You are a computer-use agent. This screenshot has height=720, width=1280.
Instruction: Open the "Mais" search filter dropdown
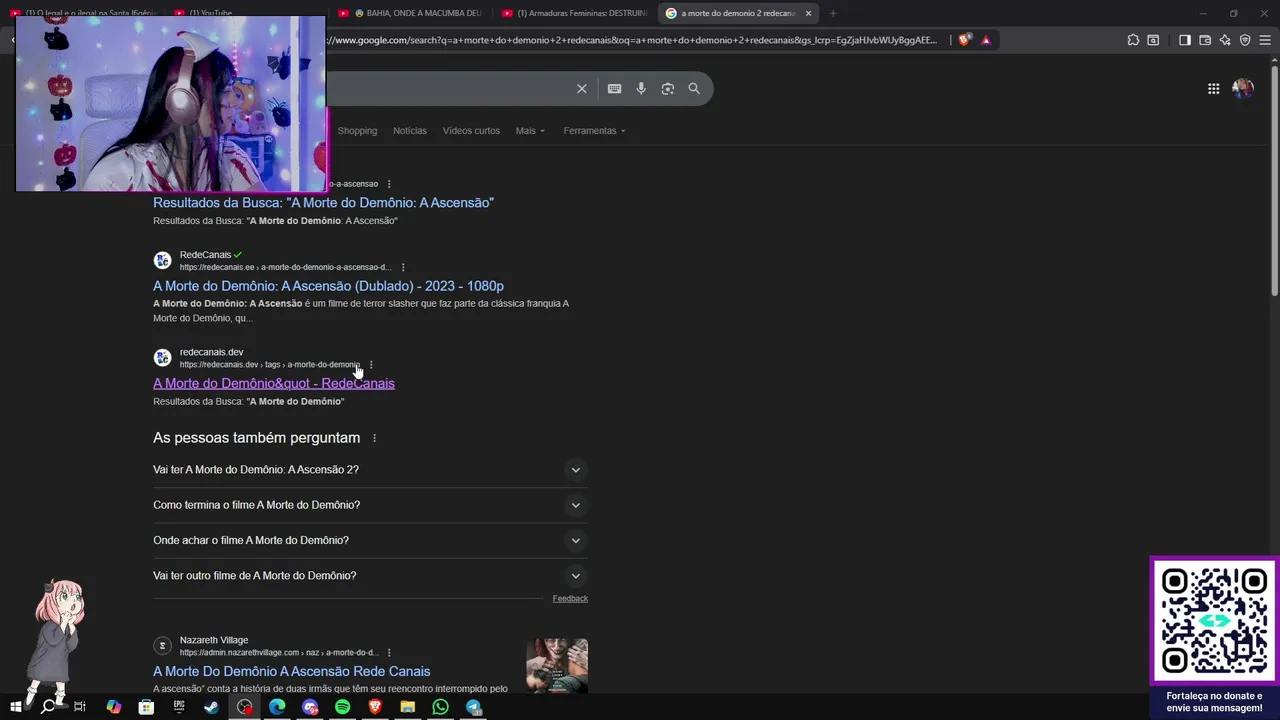[x=530, y=131]
